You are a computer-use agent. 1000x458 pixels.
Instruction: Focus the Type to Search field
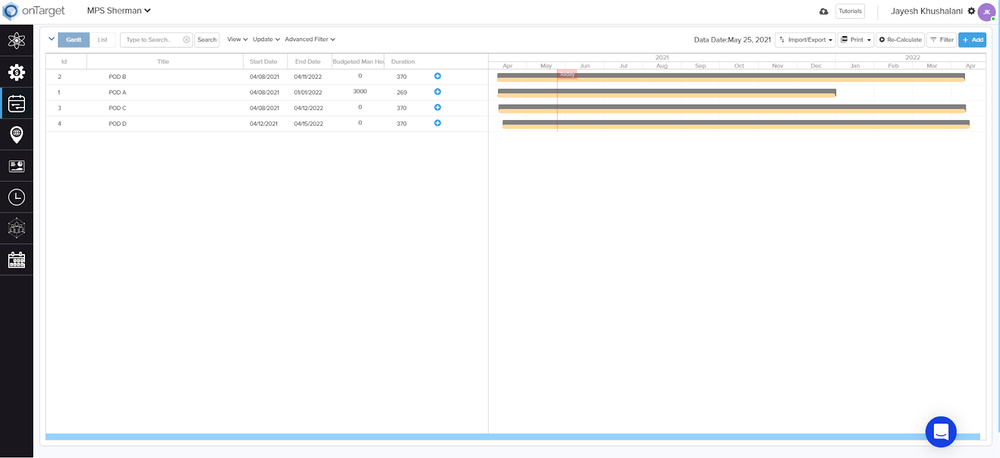[156, 40]
